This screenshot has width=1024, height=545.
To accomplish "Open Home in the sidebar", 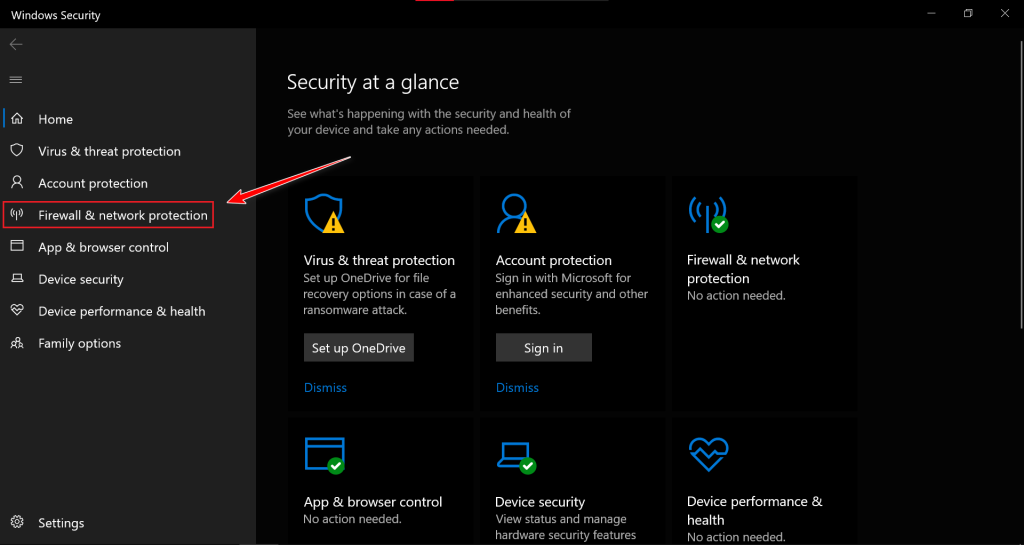I will [x=55, y=119].
